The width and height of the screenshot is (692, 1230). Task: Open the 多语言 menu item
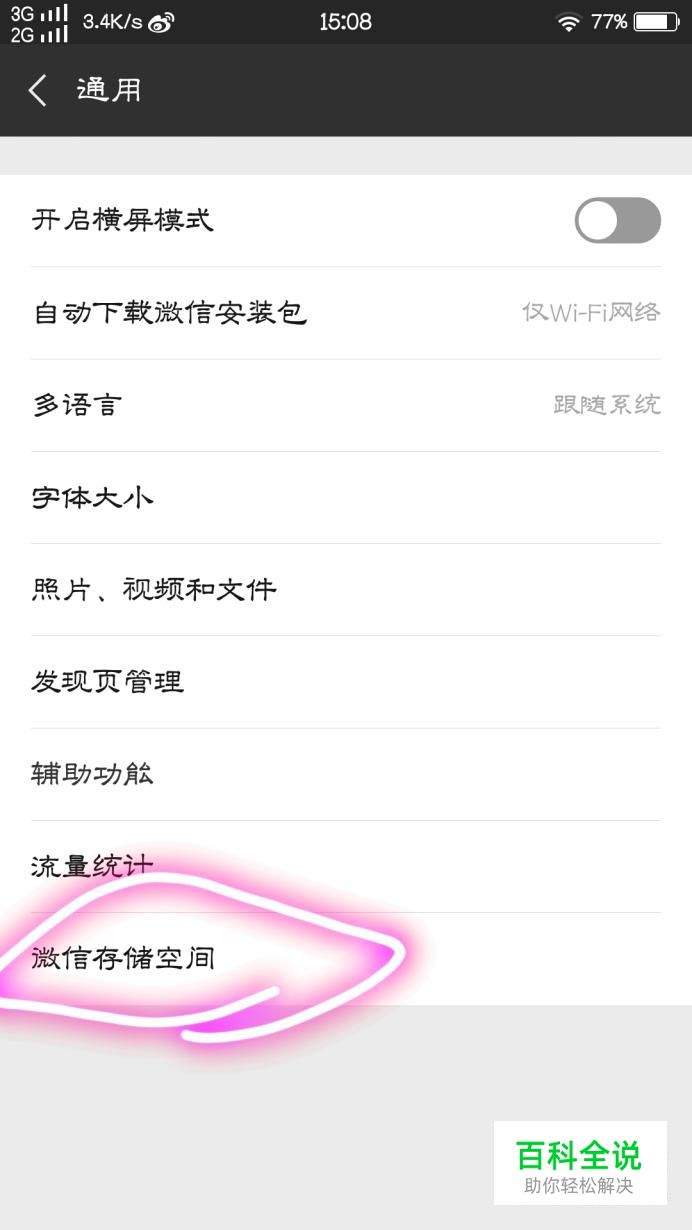click(346, 405)
